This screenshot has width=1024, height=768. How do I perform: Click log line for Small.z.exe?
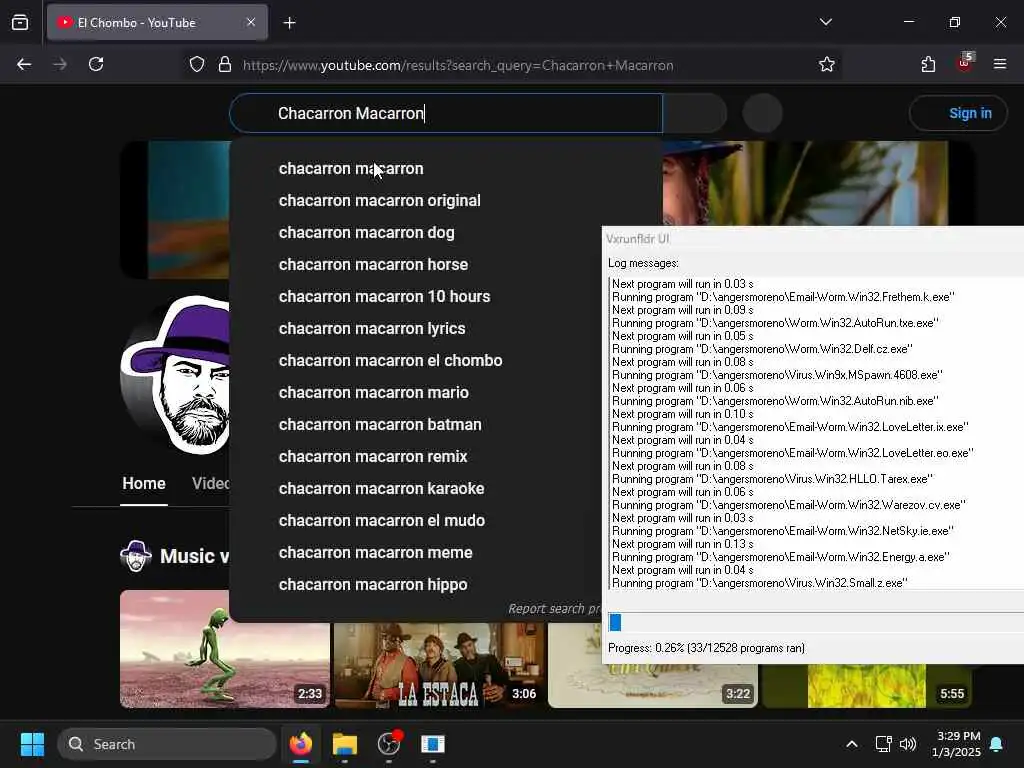click(760, 583)
